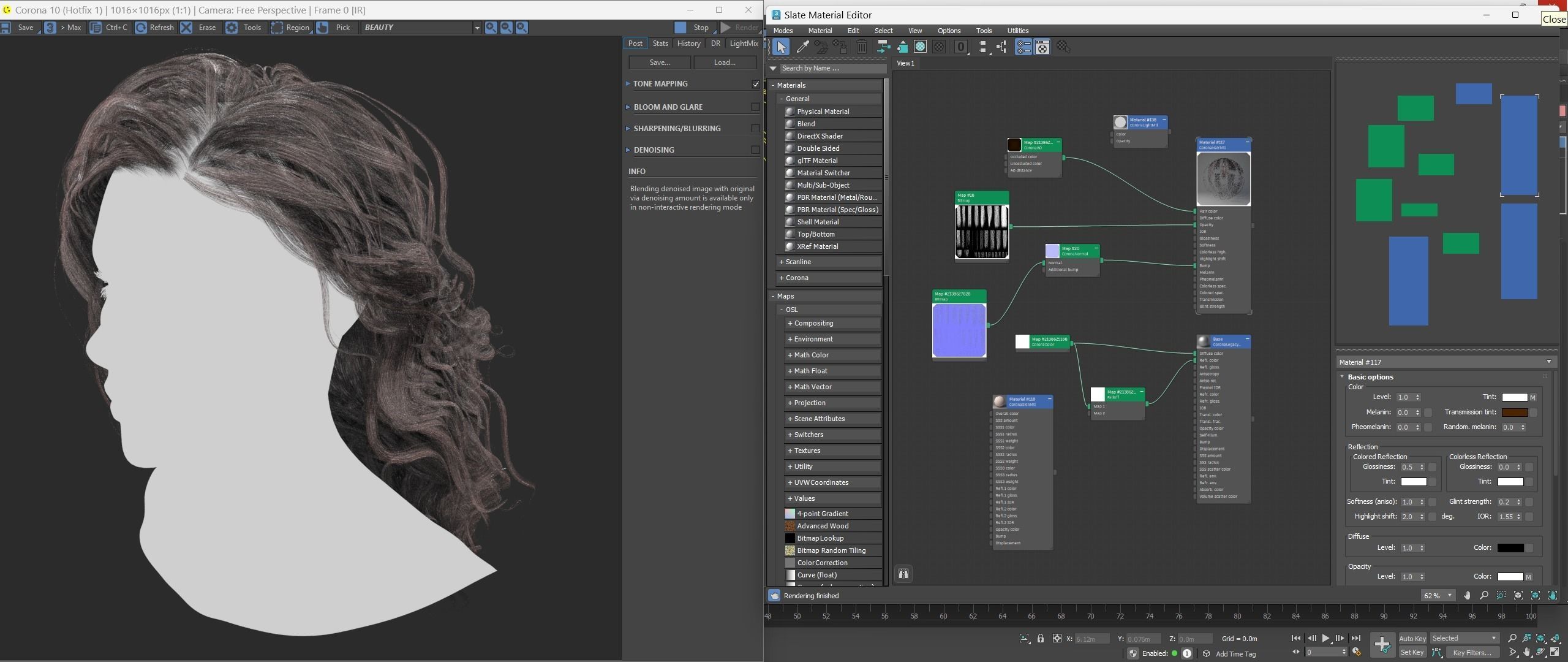The image size is (1568, 662).
Task: Click the Selection Lock padlock icon
Action: [x=1041, y=639]
